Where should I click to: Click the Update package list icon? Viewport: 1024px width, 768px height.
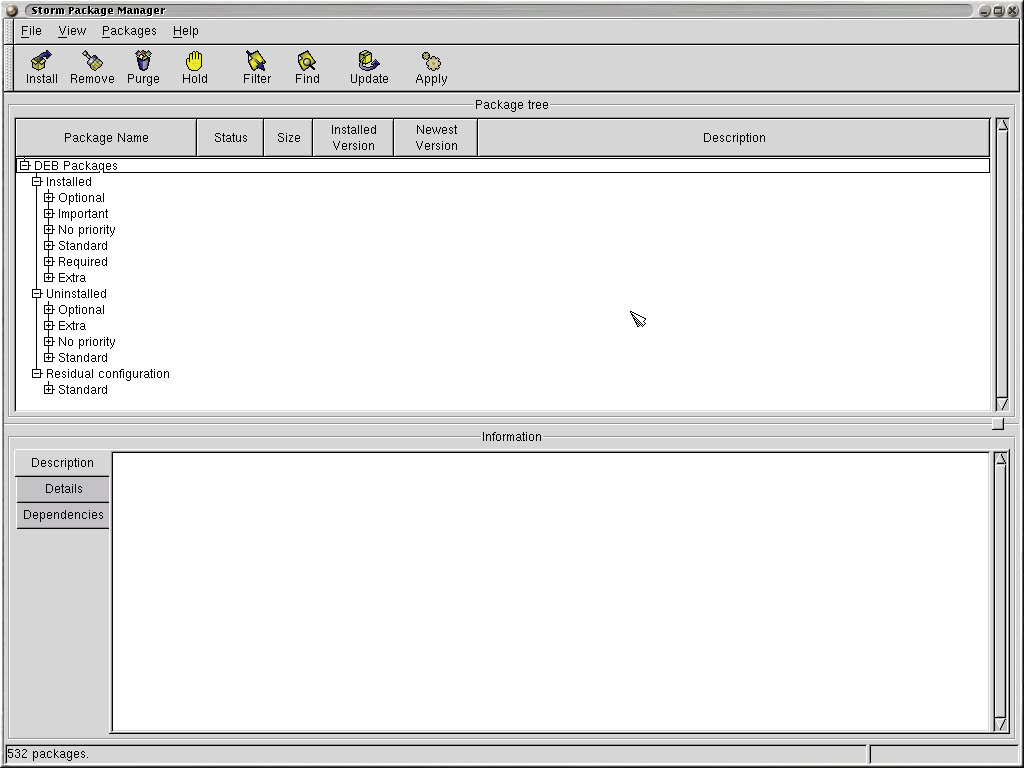[x=369, y=62]
